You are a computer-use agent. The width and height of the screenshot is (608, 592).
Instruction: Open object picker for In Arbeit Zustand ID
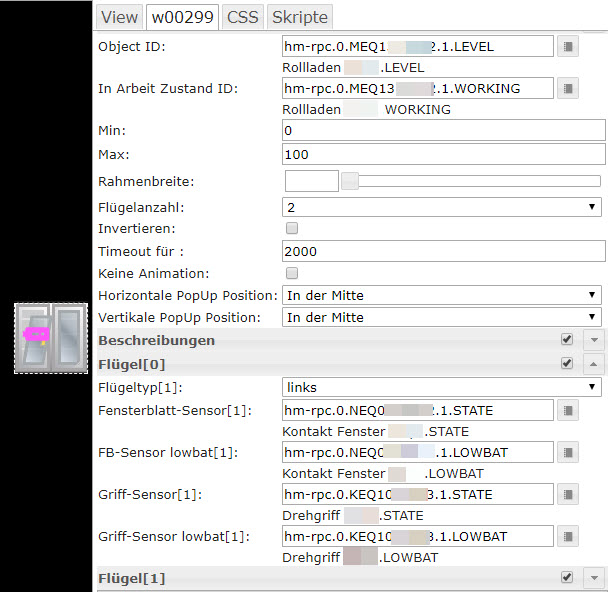point(568,88)
